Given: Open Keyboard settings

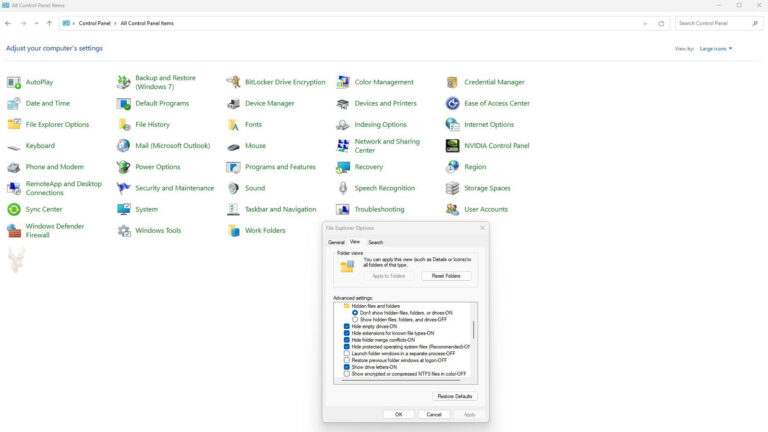Looking at the screenshot, I should pos(31,146).
